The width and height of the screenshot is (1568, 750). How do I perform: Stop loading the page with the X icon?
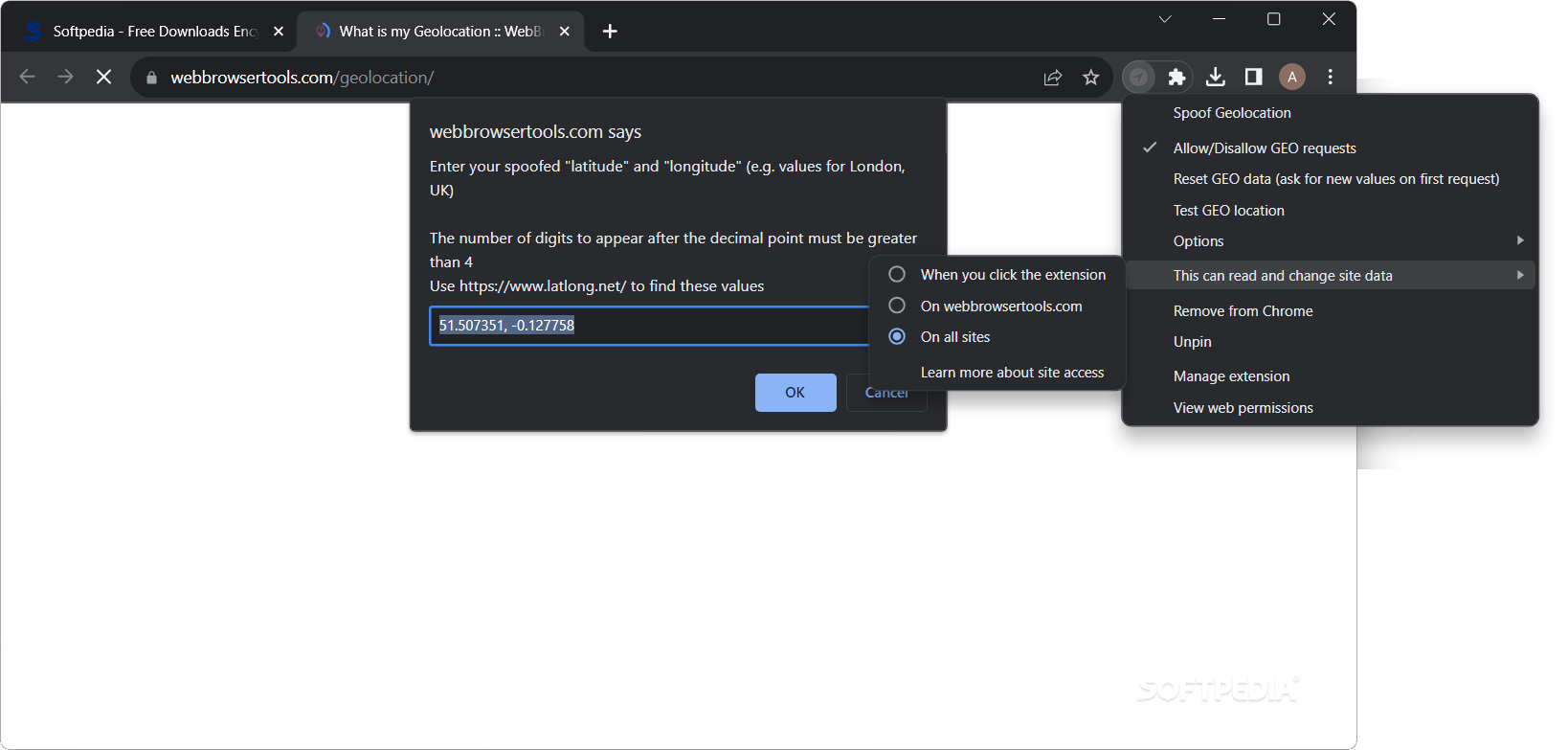coord(103,77)
